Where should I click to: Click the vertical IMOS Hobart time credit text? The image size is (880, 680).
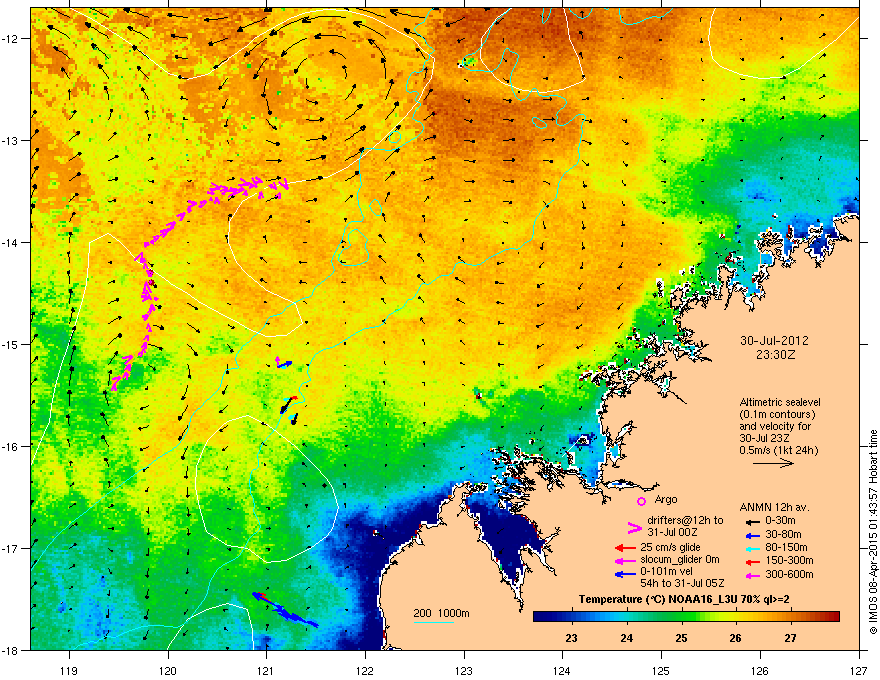click(873, 532)
